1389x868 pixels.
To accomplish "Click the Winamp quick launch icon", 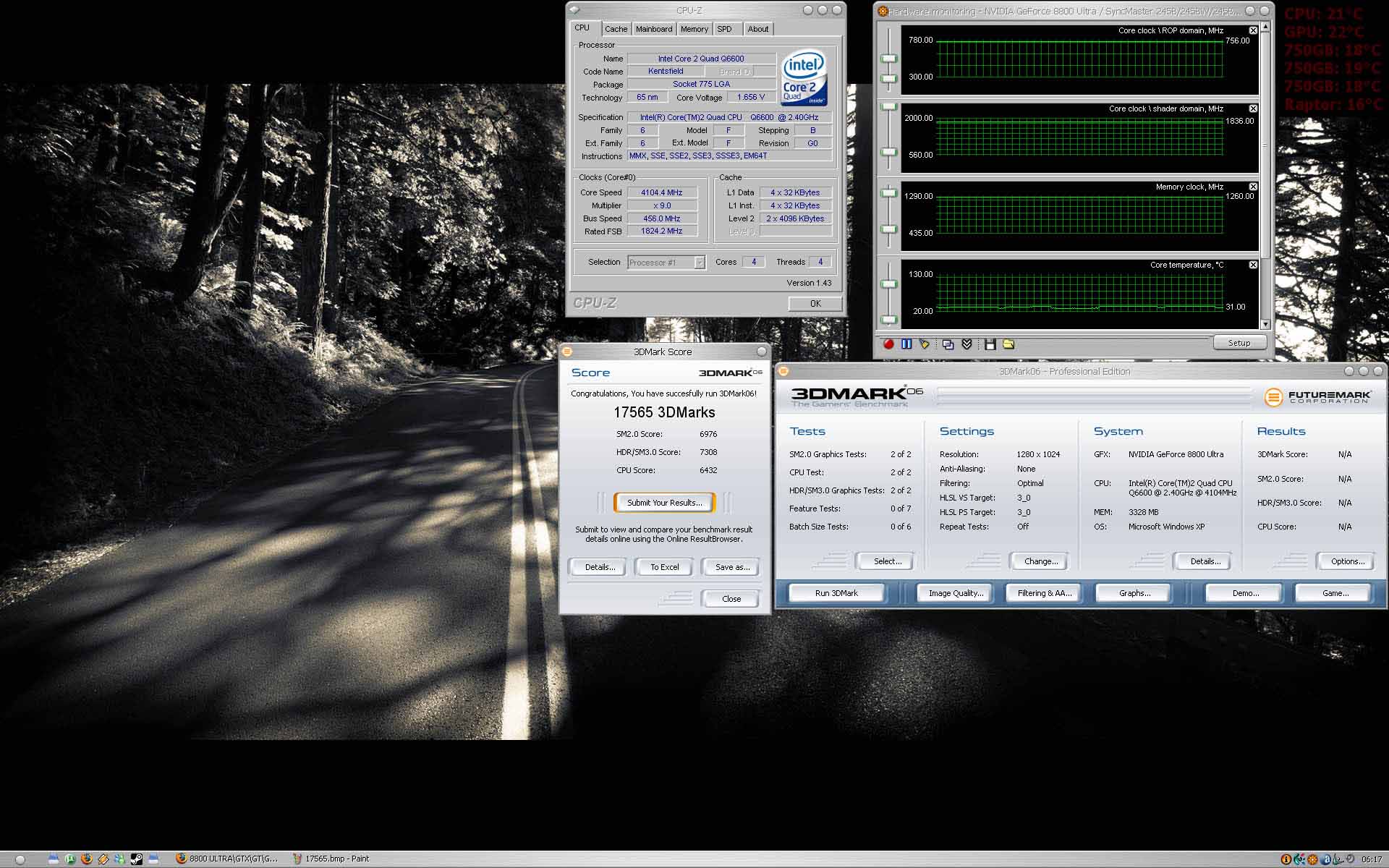I will (x=103, y=859).
